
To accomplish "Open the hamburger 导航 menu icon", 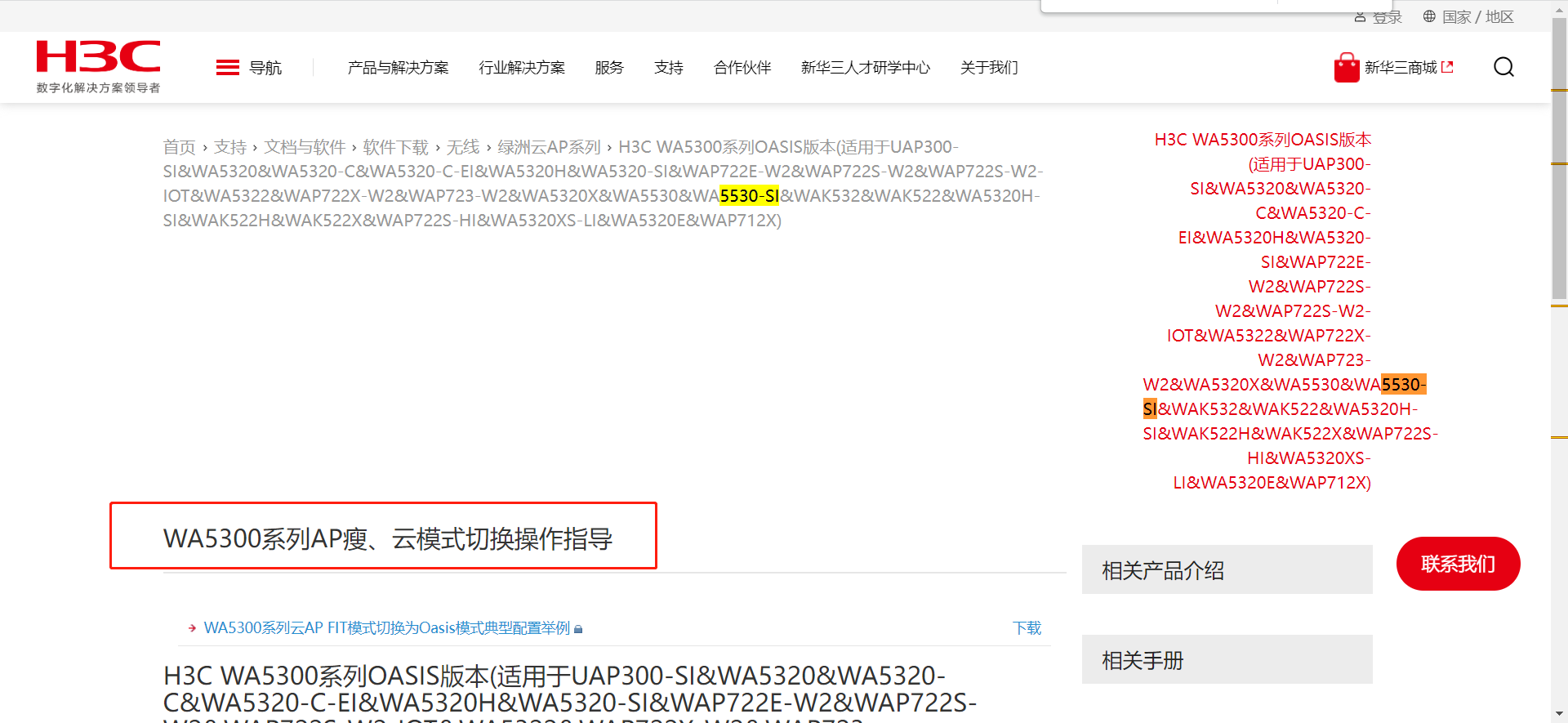I will click(x=227, y=68).
